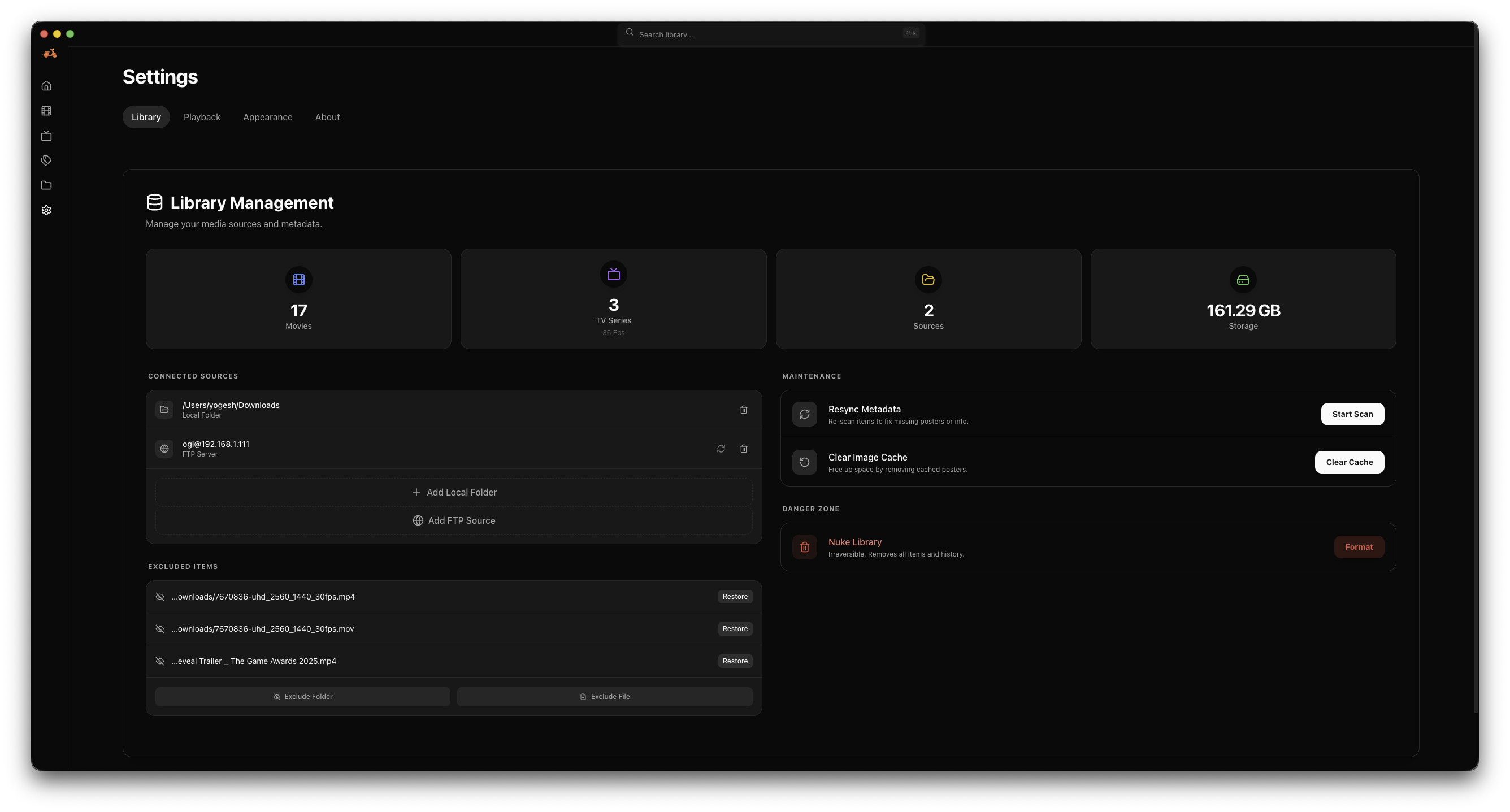This screenshot has width=1510, height=812.
Task: Open the Home page in sidebar
Action: tap(46, 86)
